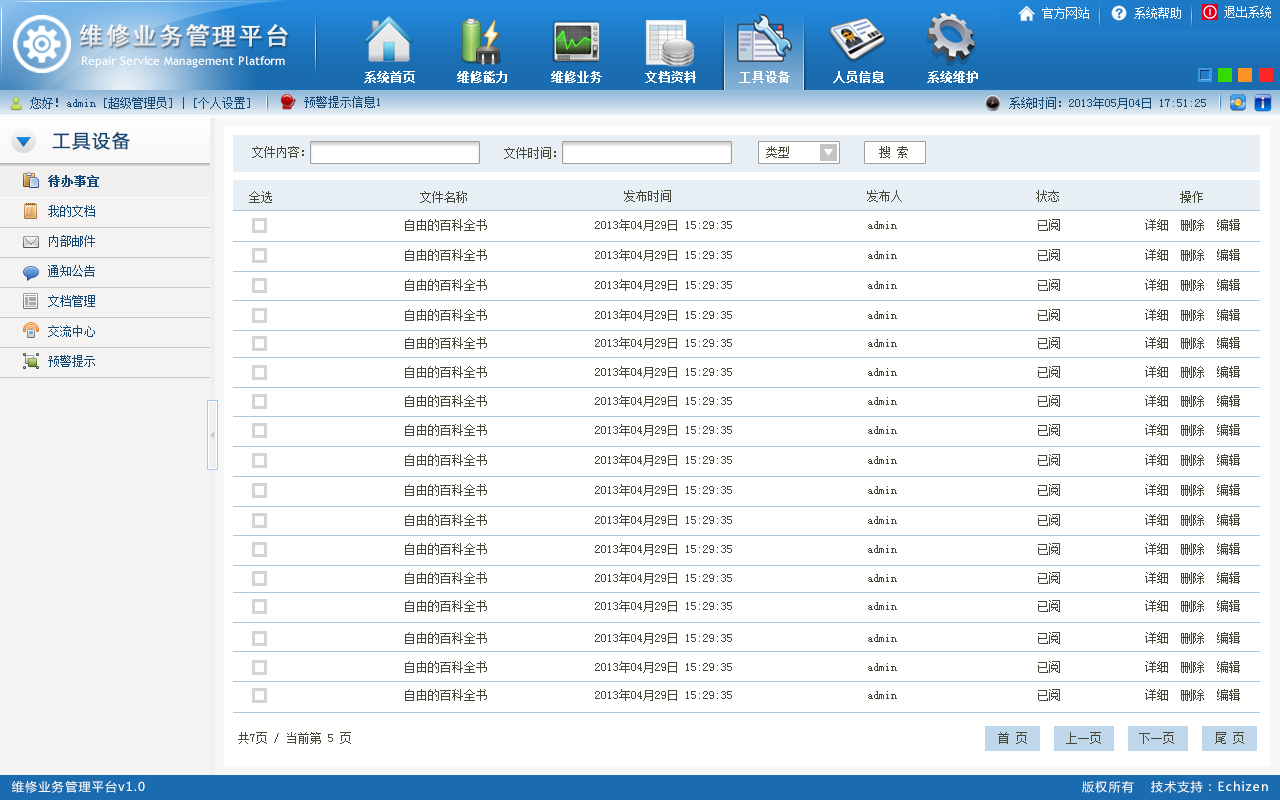1280x800 pixels.
Task: Open the 维修业务 monitor icon
Action: [576, 42]
